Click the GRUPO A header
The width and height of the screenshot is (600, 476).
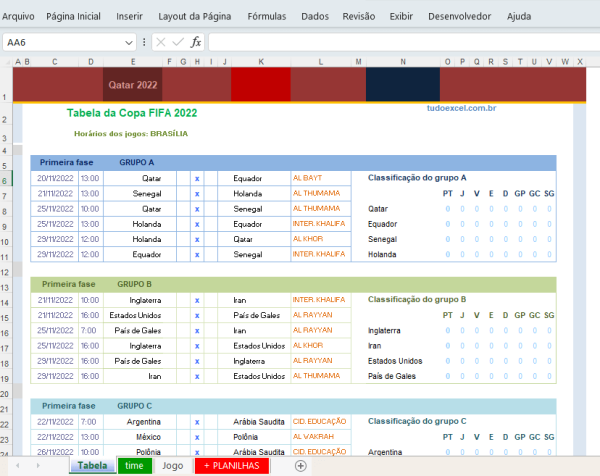click(137, 162)
